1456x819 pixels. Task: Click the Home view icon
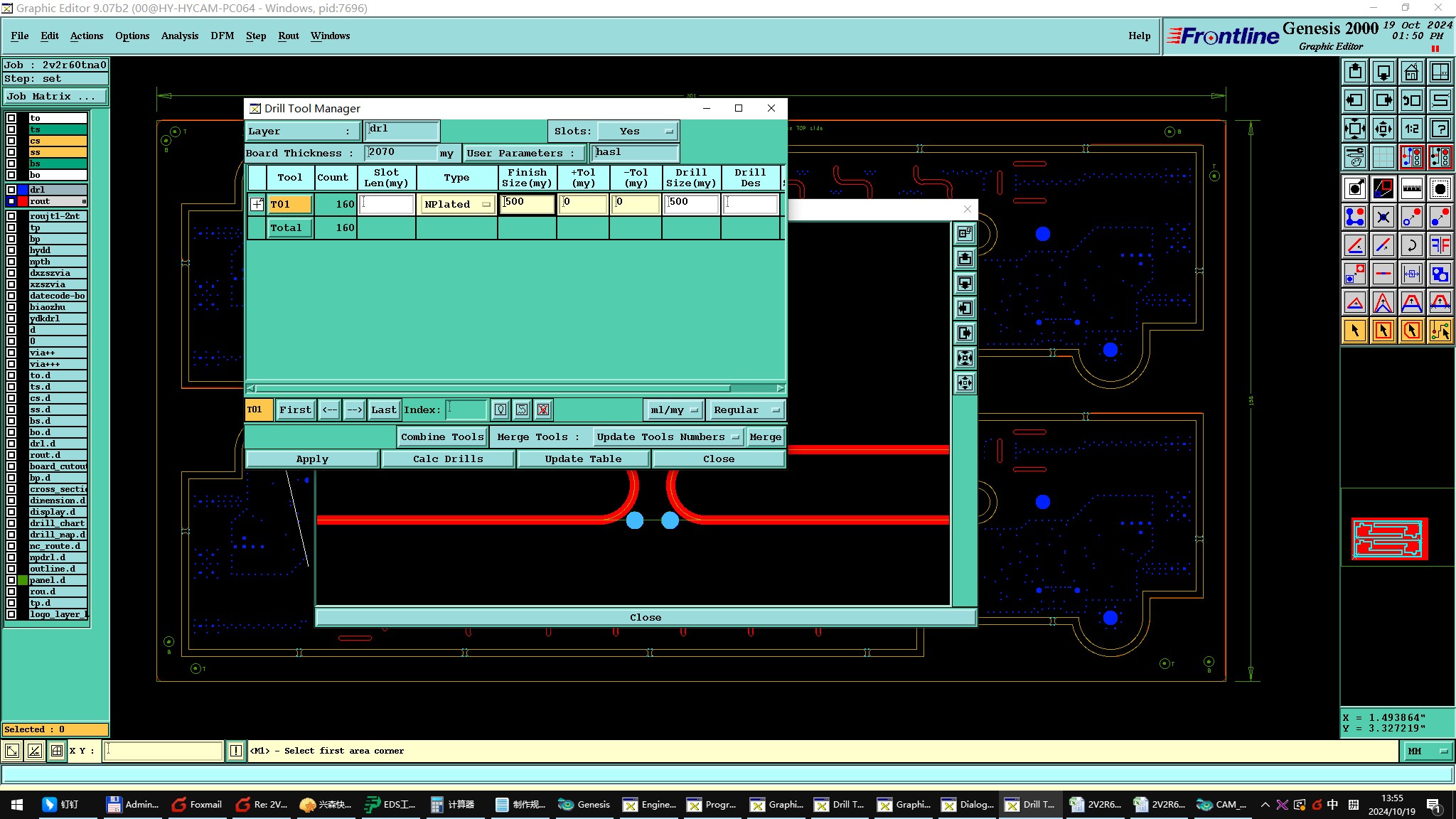coord(1412,72)
